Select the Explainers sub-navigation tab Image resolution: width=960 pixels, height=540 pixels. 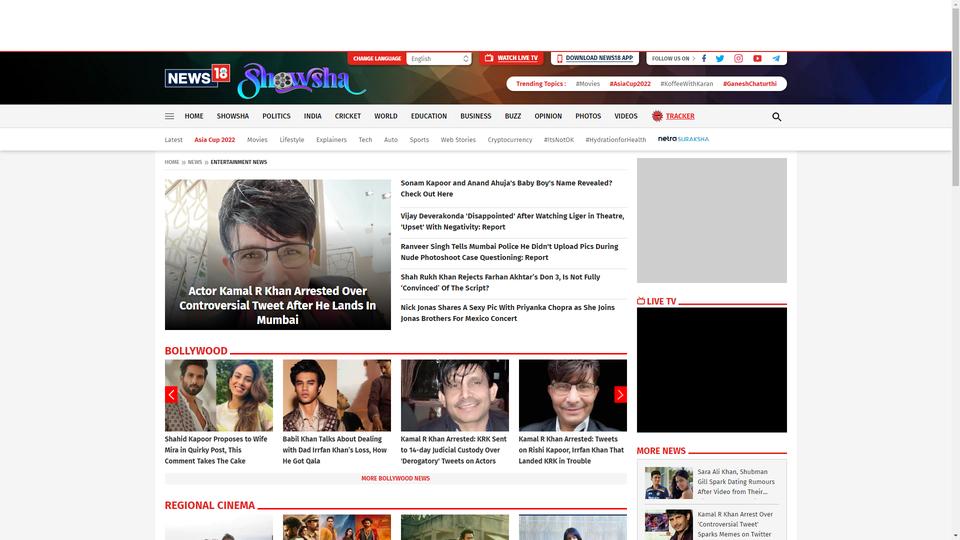click(x=331, y=140)
